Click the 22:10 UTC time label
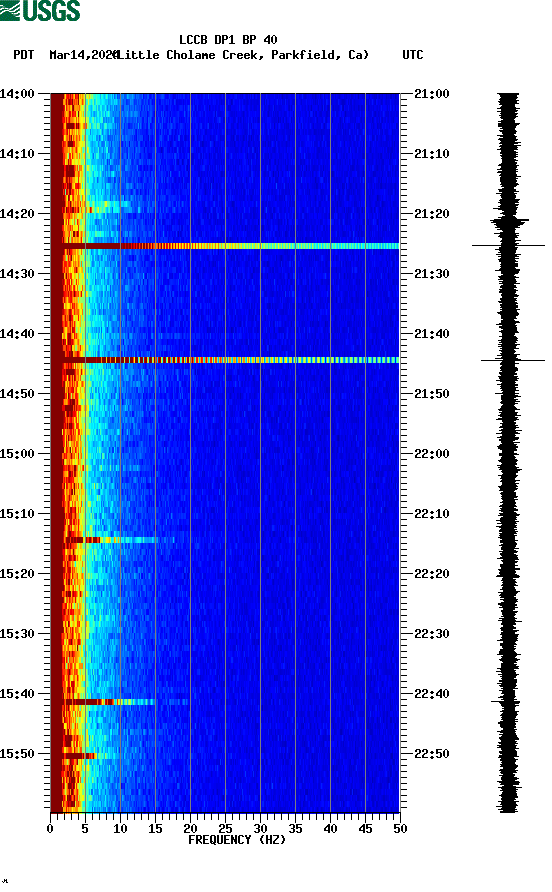Image resolution: width=552 pixels, height=892 pixels. tap(432, 514)
